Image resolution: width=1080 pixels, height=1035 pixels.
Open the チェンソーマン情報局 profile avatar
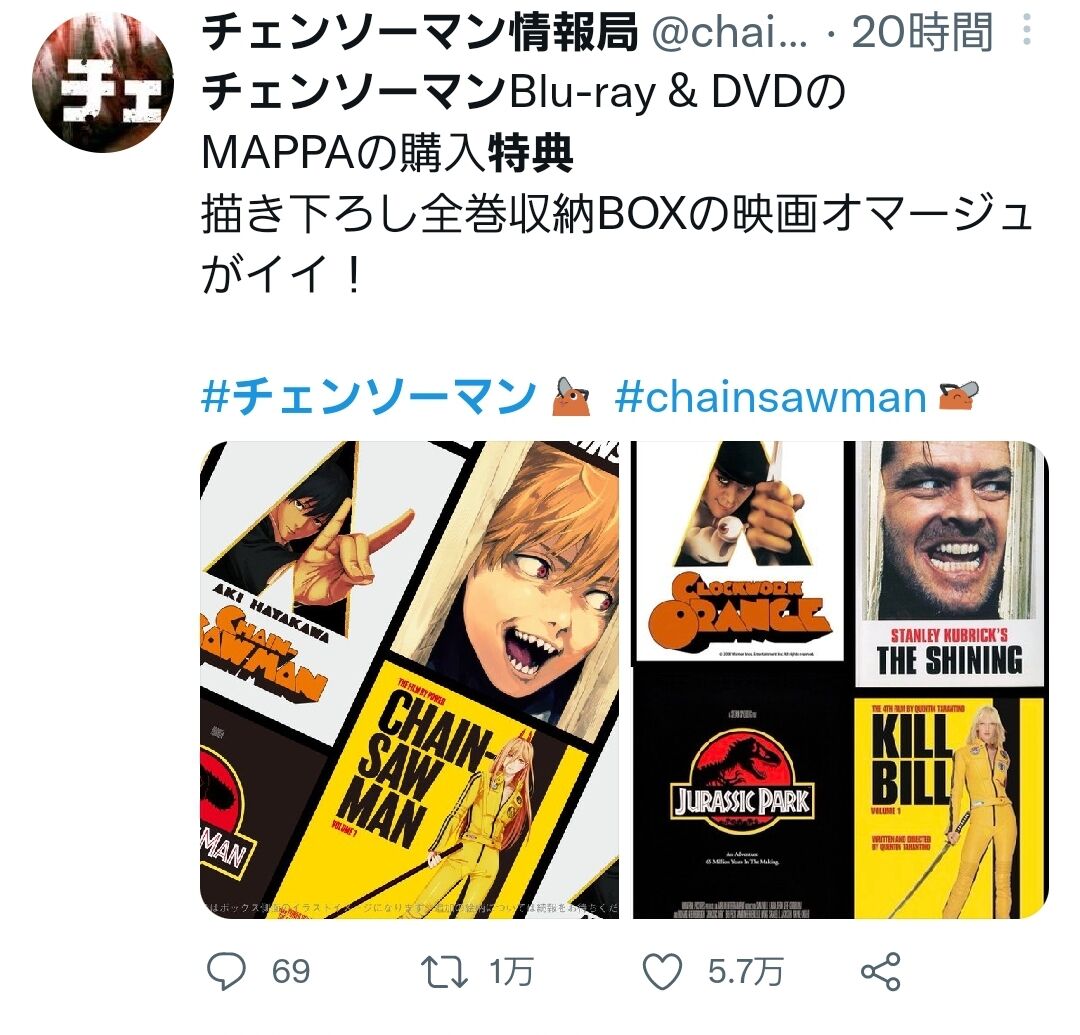103,84
